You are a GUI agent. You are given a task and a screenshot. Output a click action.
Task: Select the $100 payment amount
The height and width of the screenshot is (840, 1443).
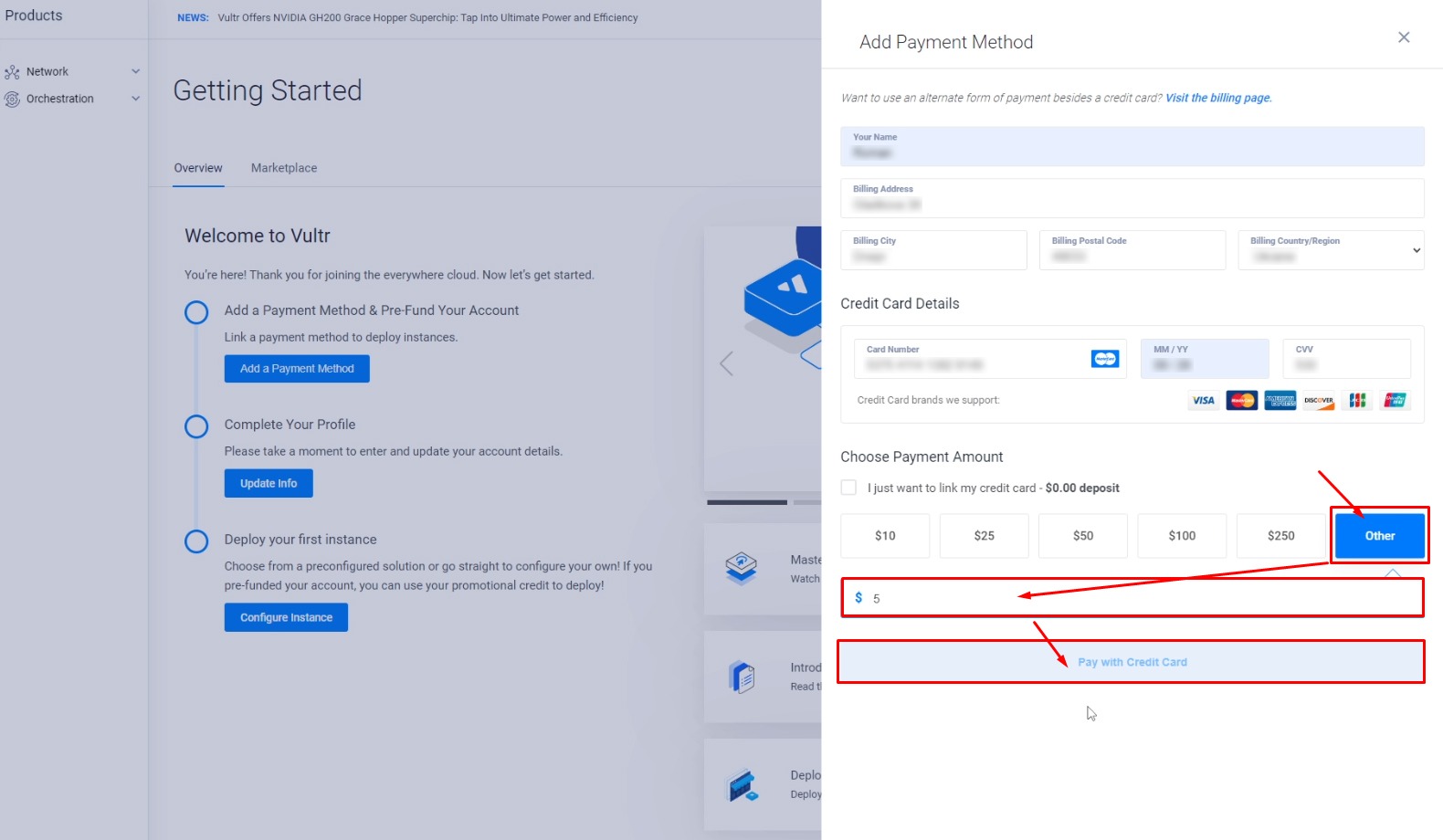tap(1182, 536)
